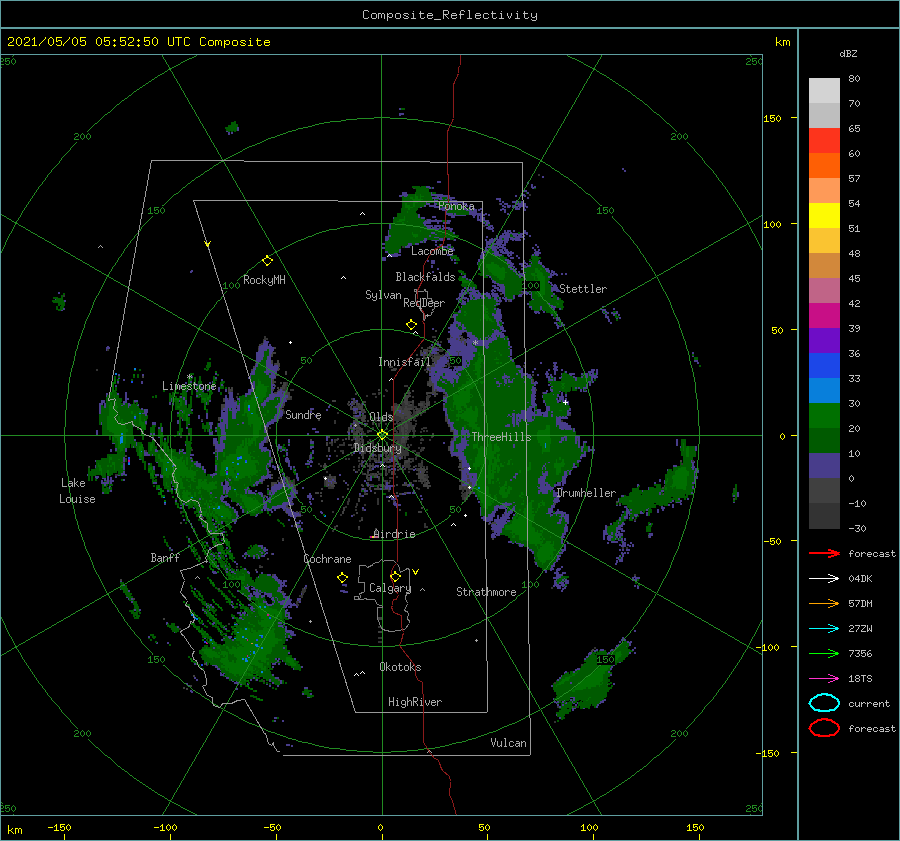Click the Composite_Reflectivity title
The height and width of the screenshot is (841, 900).
449,15
